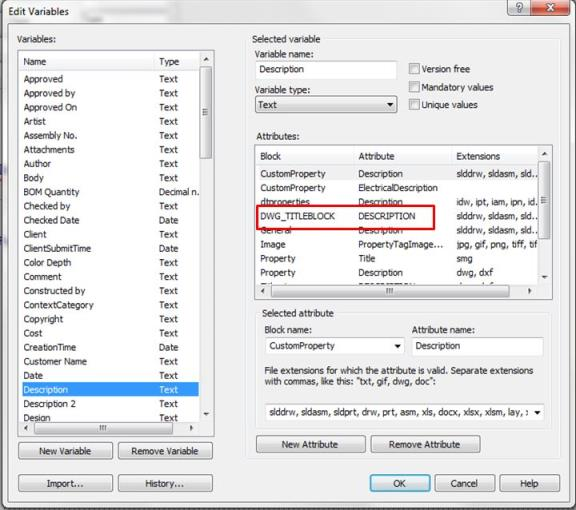Screen dimensions: 576x510
Task: Click the Attribute column header
Action: [403, 156]
